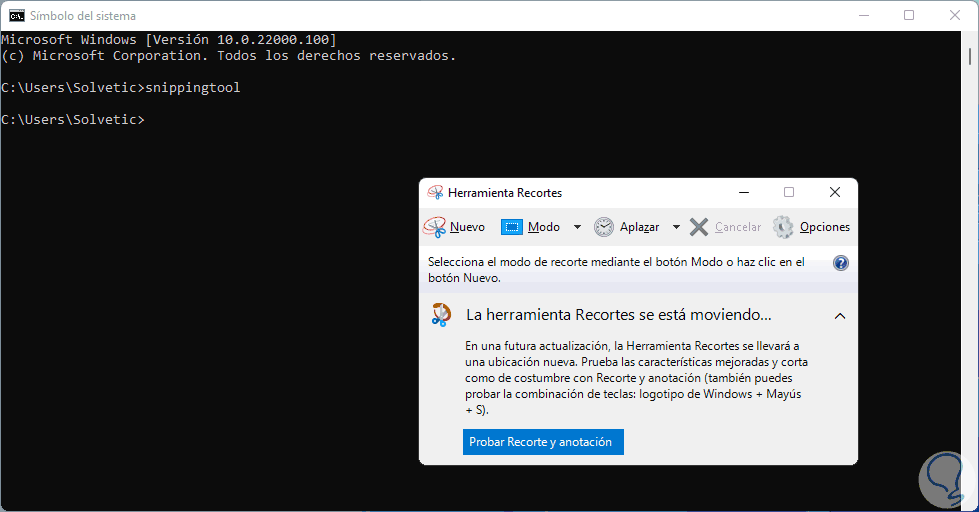This screenshot has height=512, width=979.
Task: Click the Símbolo del sistema title icon
Action: tap(17, 16)
